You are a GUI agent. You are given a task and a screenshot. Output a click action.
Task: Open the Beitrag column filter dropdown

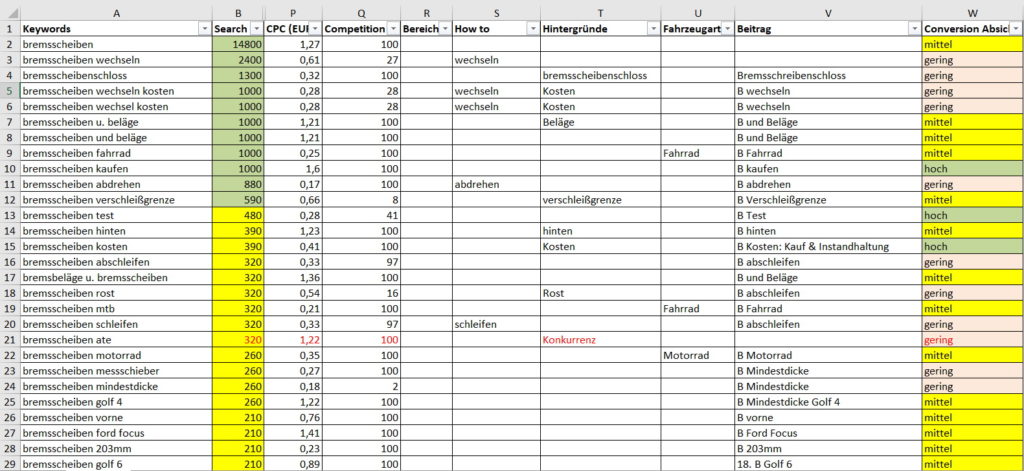[914, 29]
